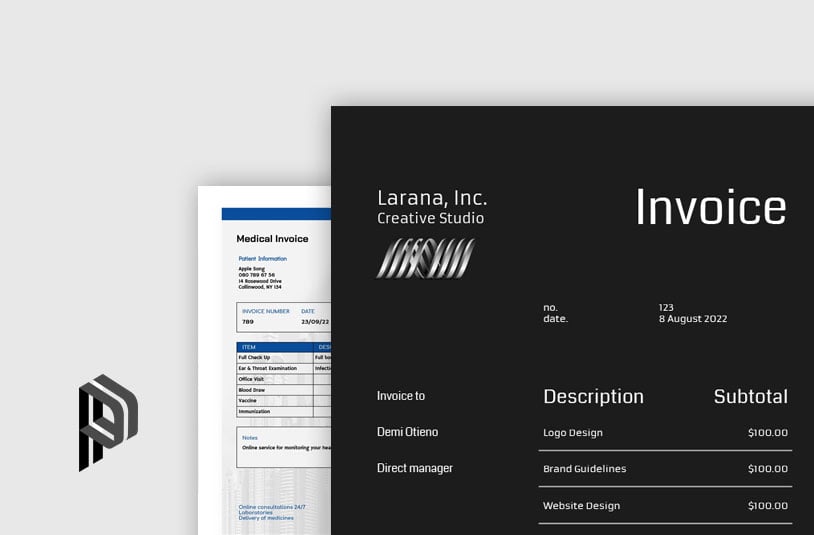Click the large Invoice heading
This screenshot has height=535, width=814.
point(710,207)
